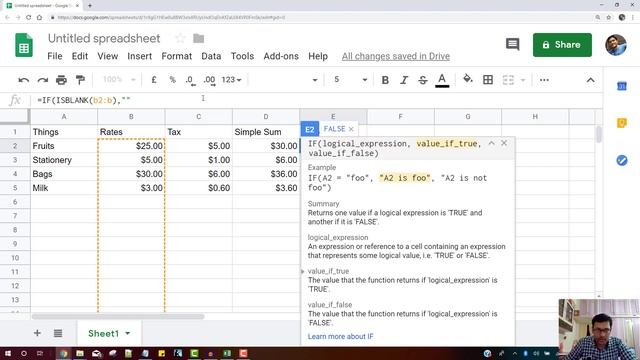Screen dimensions: 640x360
Task: Open the 123 number format dropdown
Action: click(x=231, y=80)
